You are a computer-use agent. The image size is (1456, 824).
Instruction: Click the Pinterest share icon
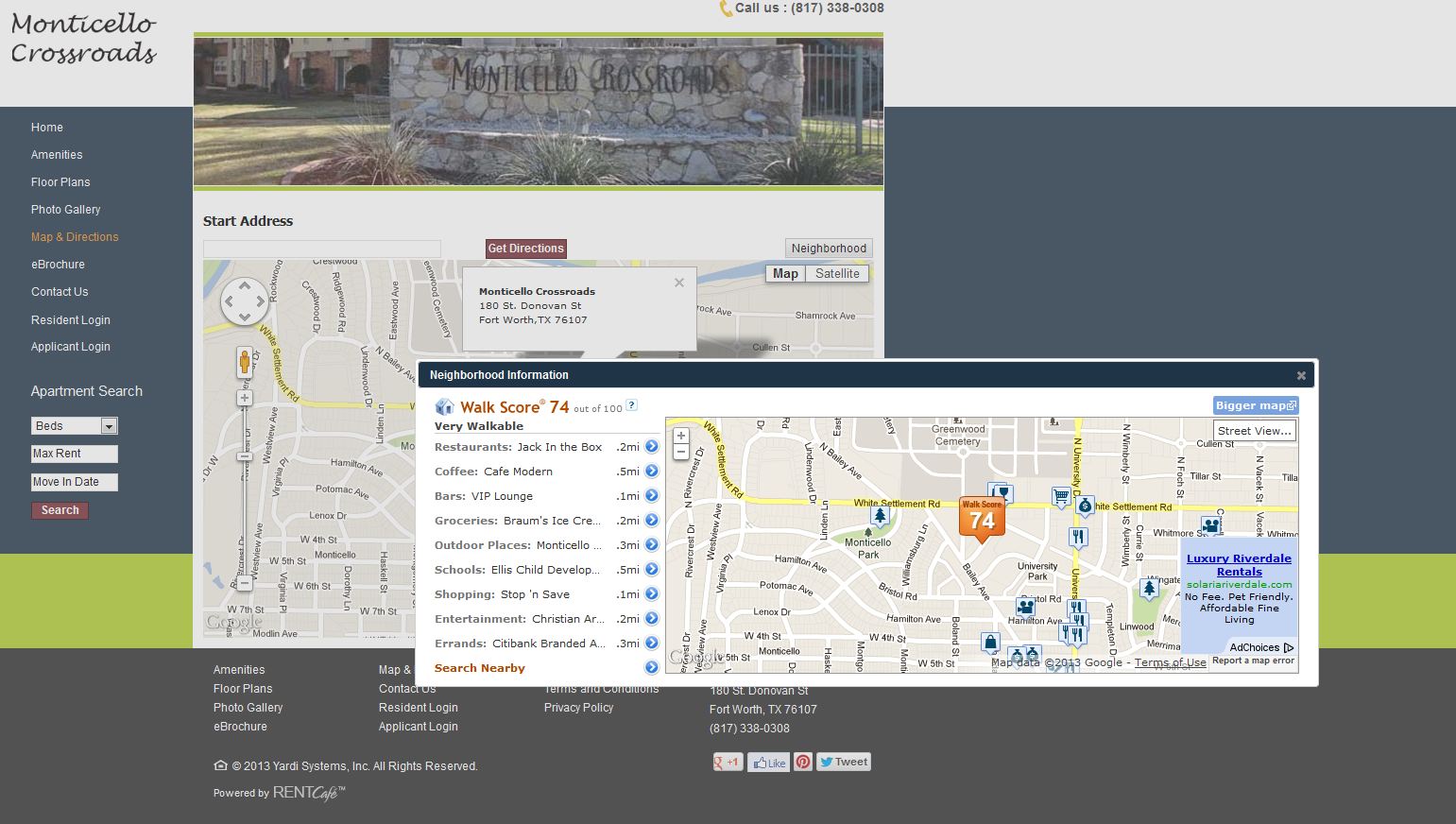point(803,762)
